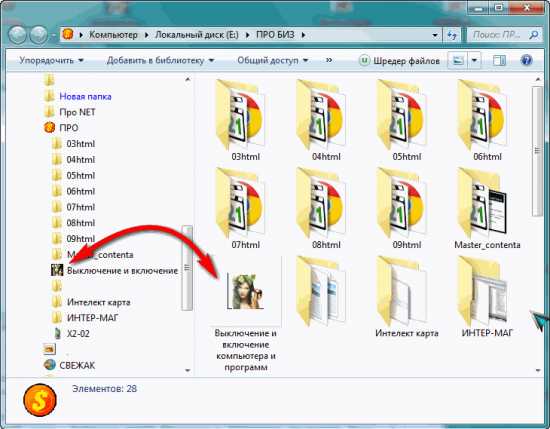Viewport: 550px width, 429px height.
Task: Open the Упорядочить menu
Action: point(51,60)
